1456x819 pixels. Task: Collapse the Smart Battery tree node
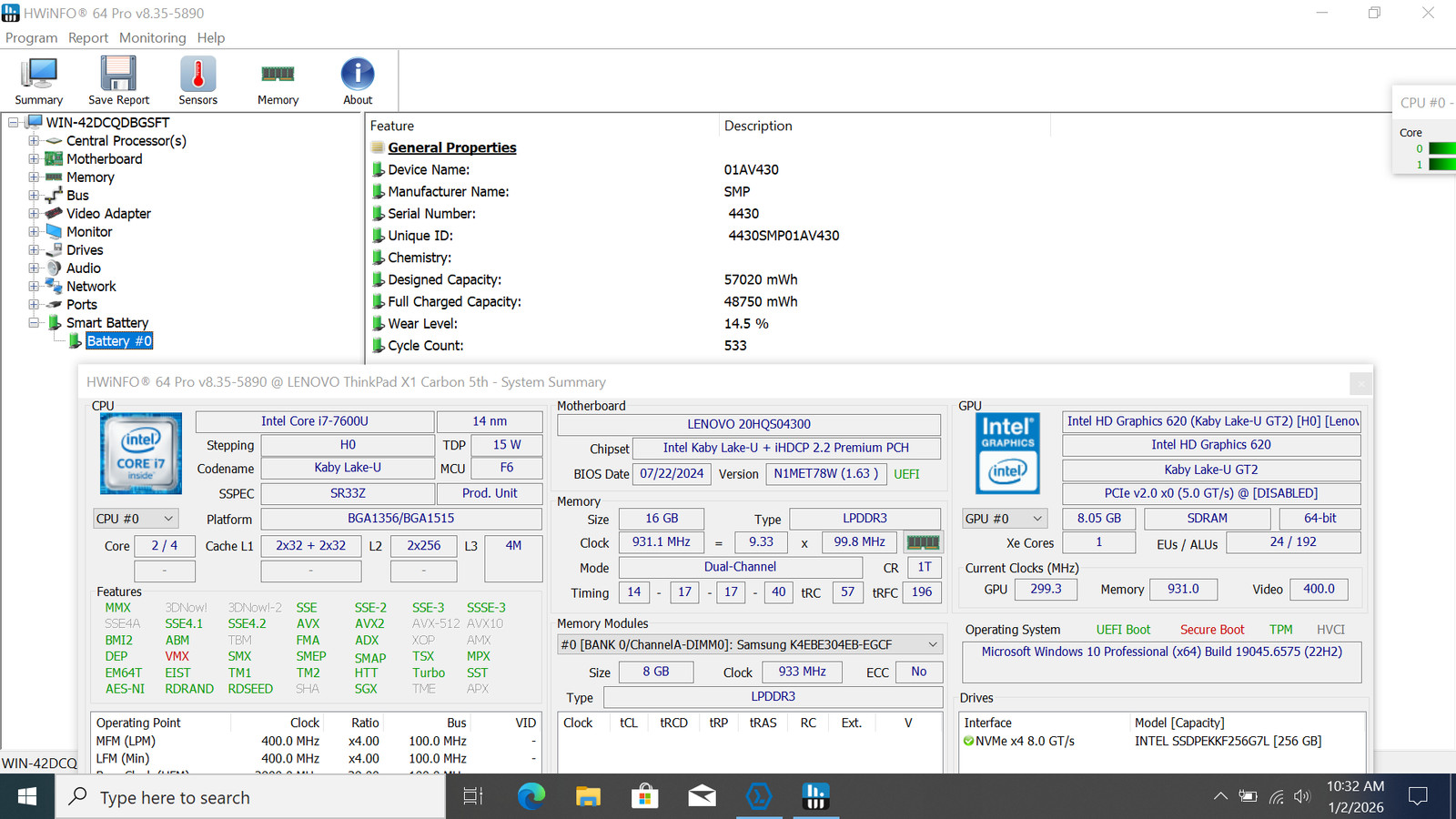click(x=34, y=323)
